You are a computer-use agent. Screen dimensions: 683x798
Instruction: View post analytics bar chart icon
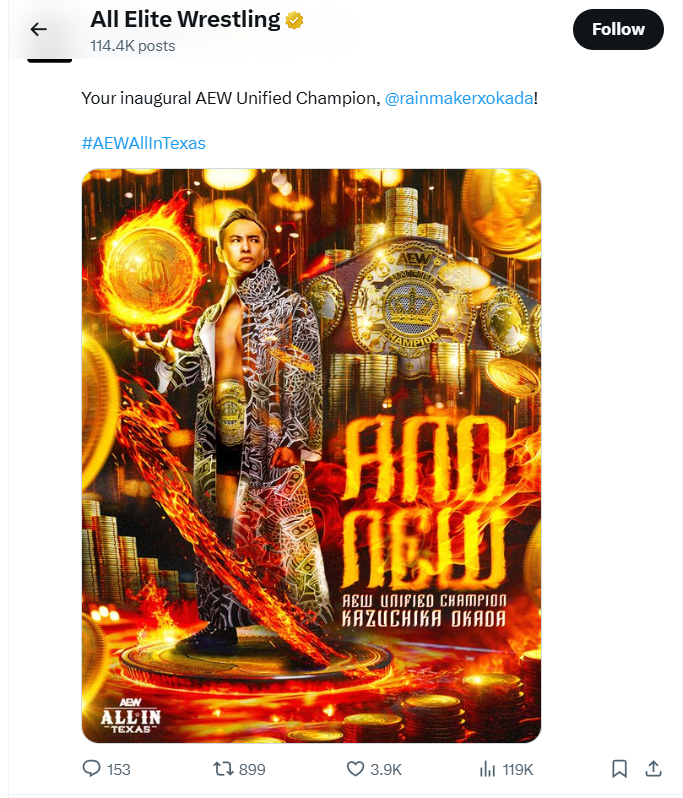(x=487, y=768)
